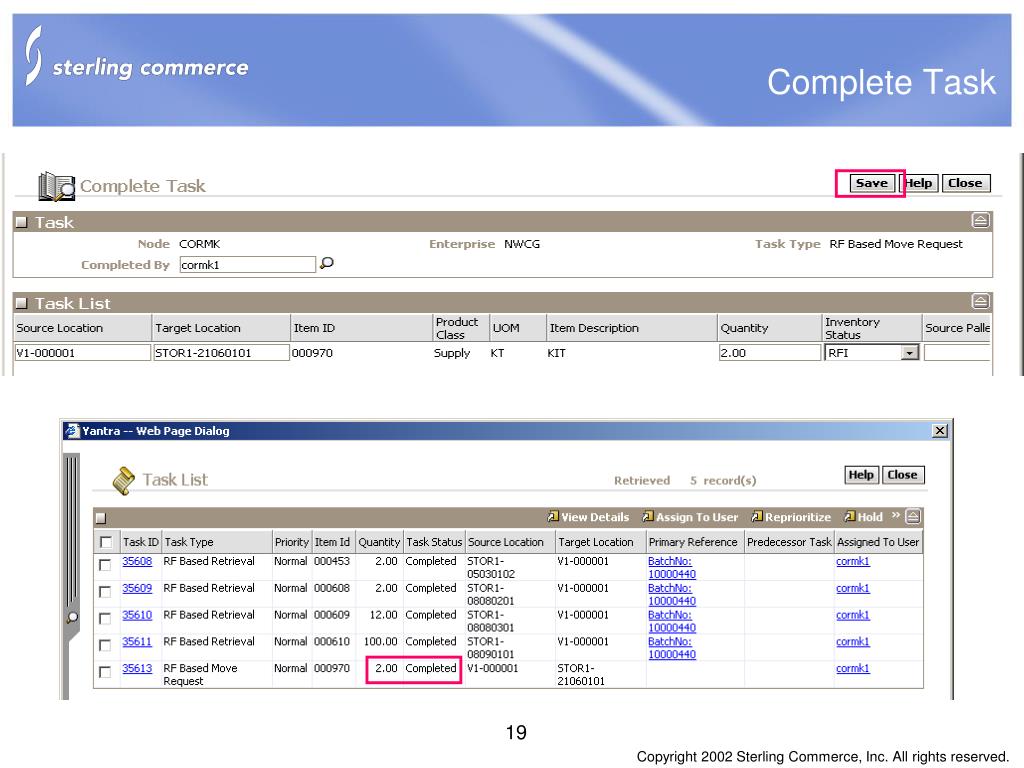Close the Yantra Web Page Dialog window

(940, 430)
